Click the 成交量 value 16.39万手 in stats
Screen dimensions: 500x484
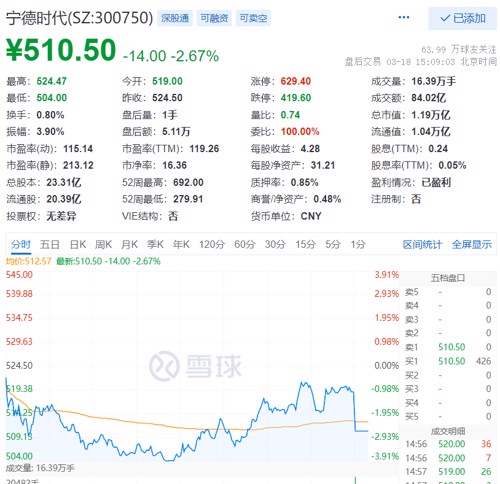(433, 81)
